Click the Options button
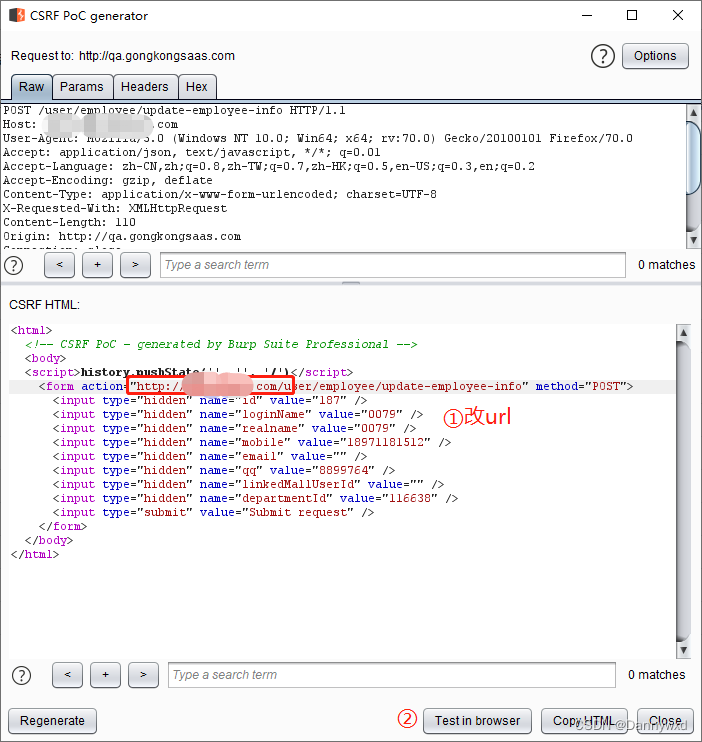Screen dimensions: 702x742 [655, 56]
